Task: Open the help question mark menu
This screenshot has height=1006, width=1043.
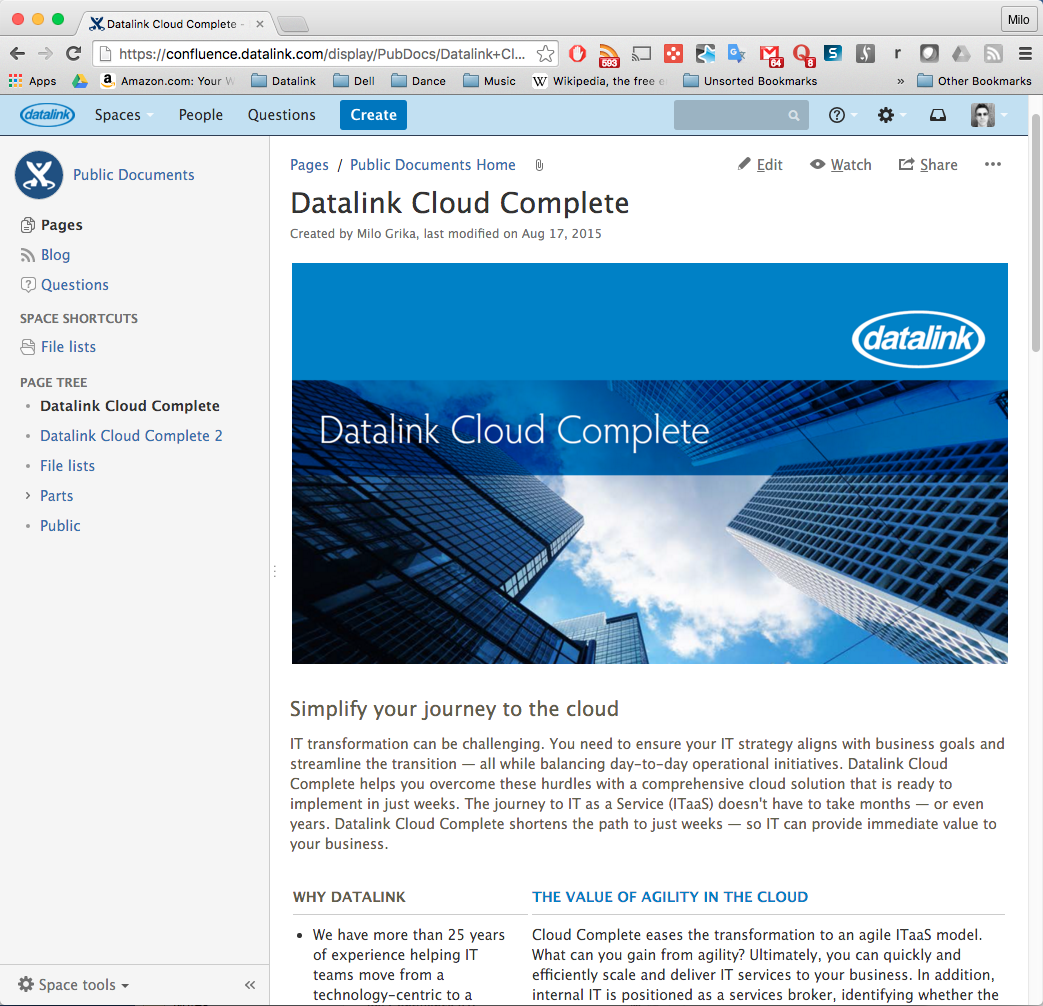Action: coord(838,115)
